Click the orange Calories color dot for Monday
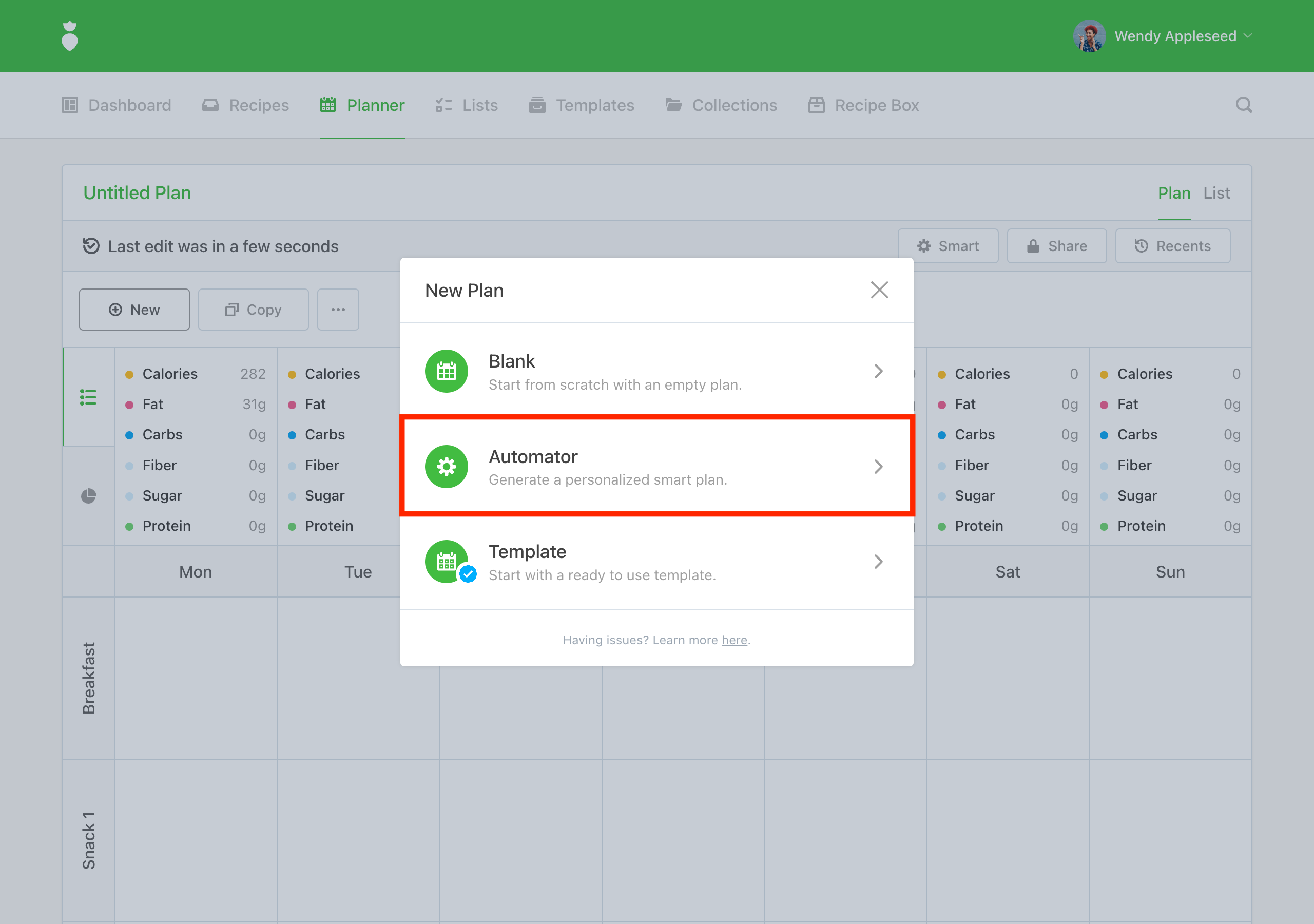The image size is (1314, 924). [x=129, y=374]
